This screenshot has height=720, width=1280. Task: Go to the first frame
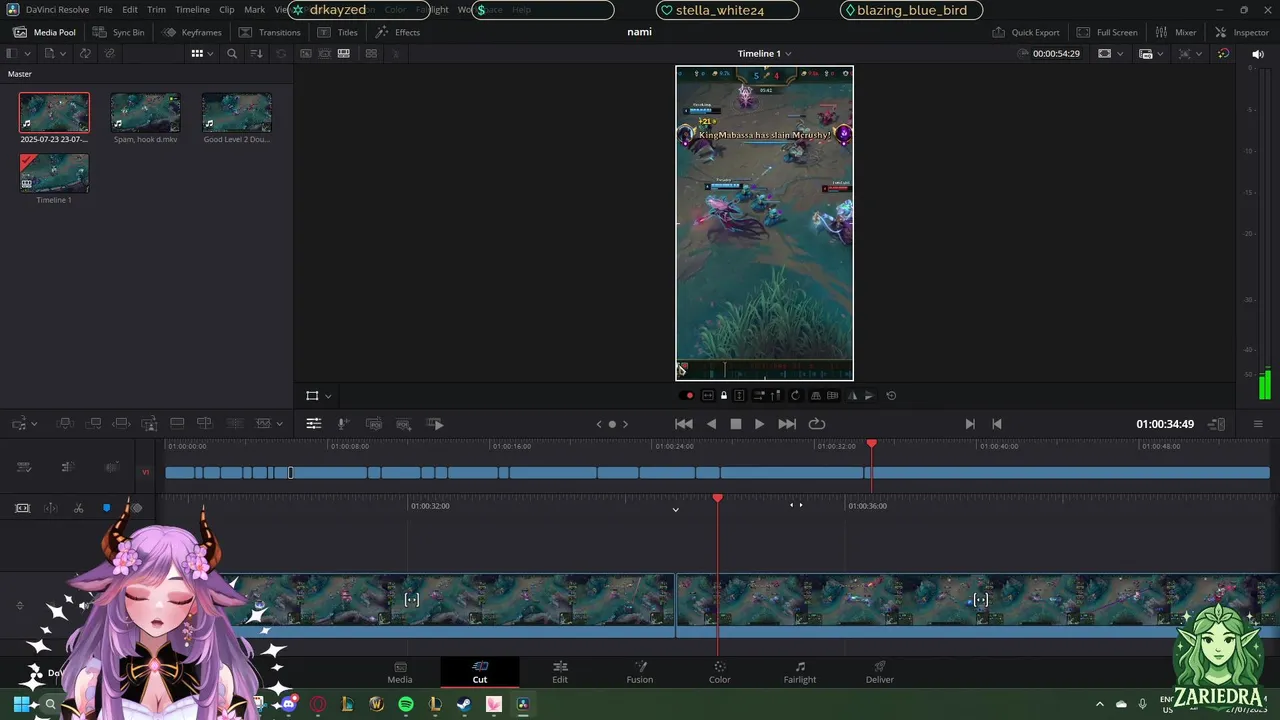684,424
